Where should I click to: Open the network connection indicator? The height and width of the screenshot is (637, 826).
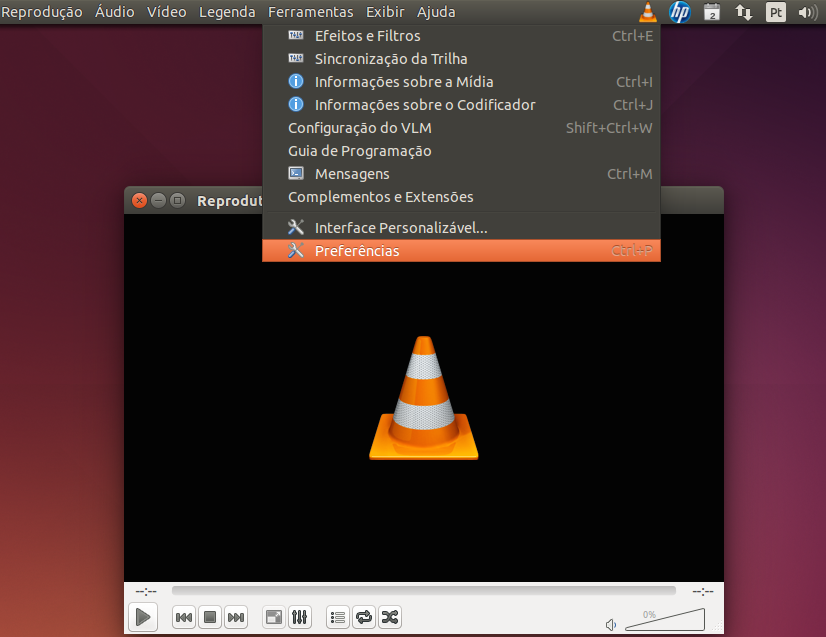[744, 12]
